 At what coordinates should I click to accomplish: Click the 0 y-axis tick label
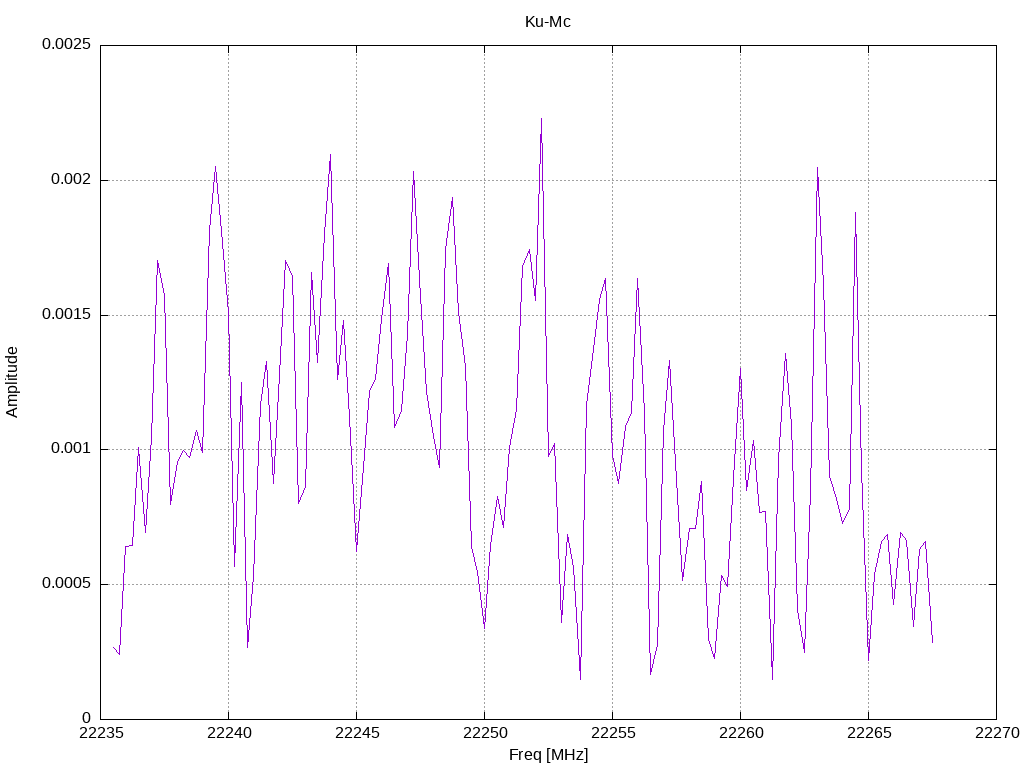coord(86,718)
